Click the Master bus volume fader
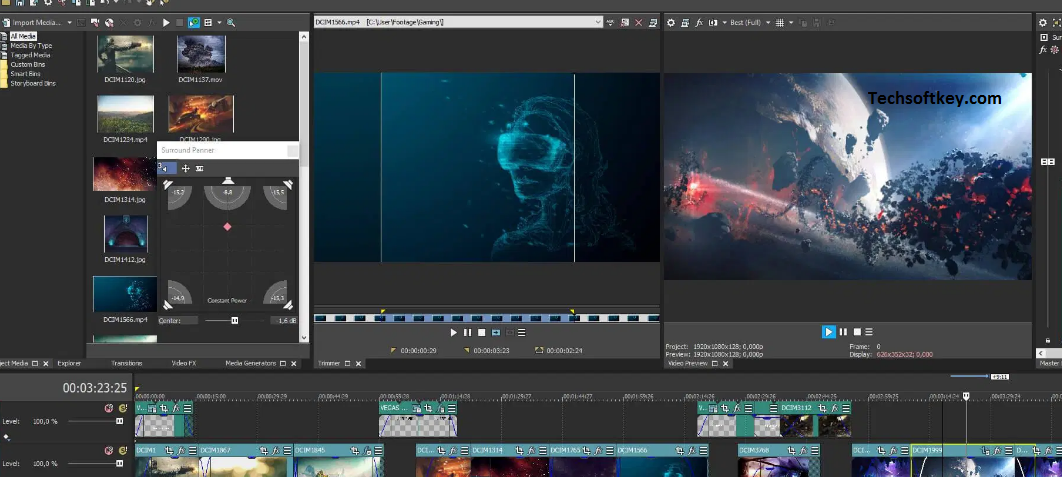Image resolution: width=1062 pixels, height=477 pixels. coord(1048,162)
